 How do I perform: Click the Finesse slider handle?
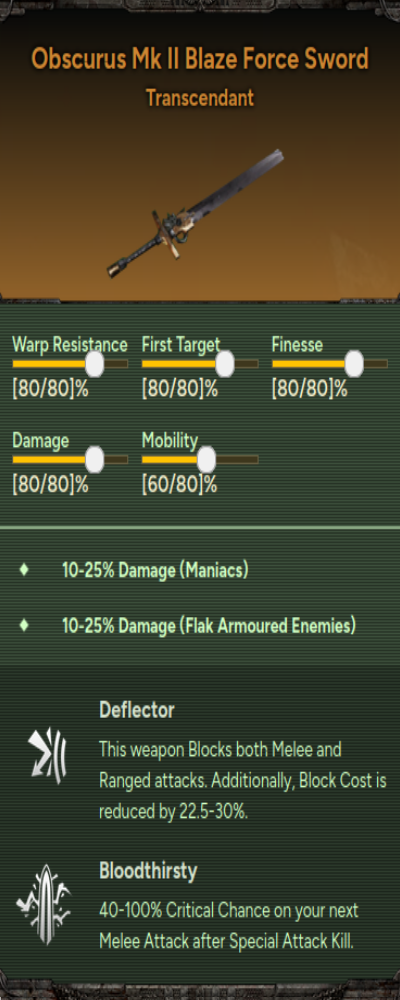point(354,364)
